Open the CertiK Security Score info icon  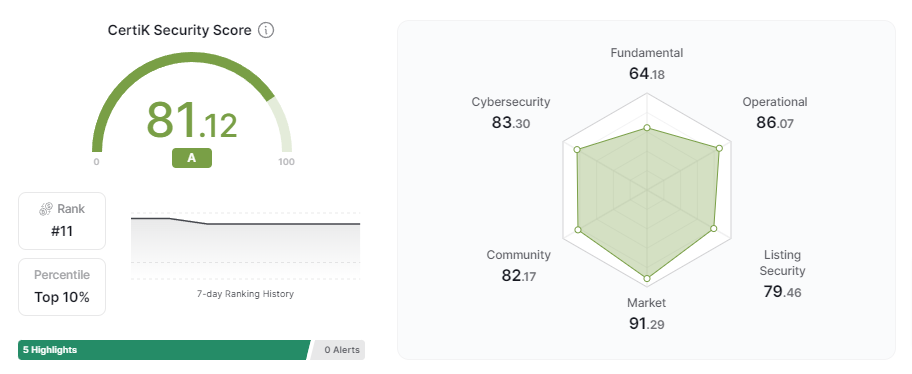[266, 30]
